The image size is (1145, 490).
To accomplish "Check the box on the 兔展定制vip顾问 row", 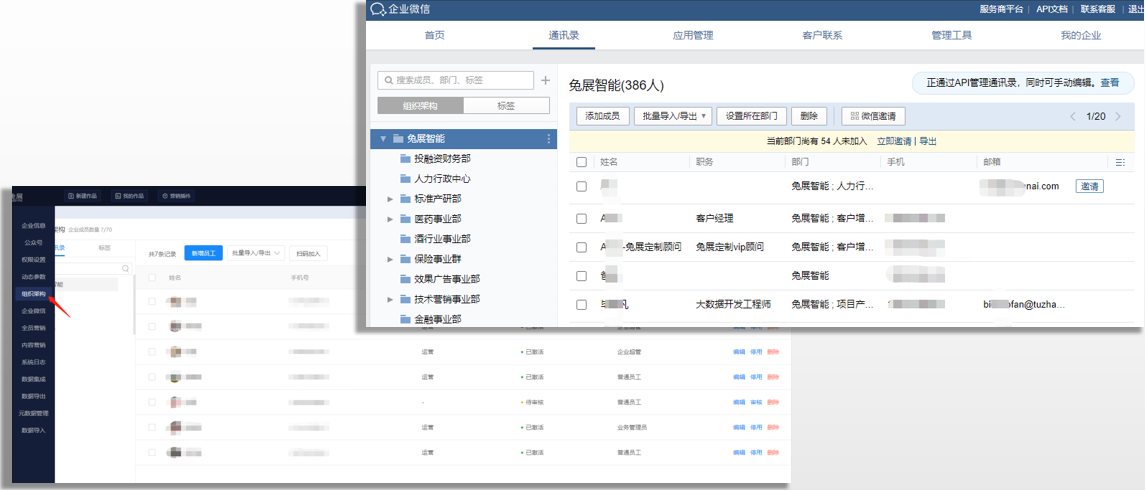I will click(581, 247).
